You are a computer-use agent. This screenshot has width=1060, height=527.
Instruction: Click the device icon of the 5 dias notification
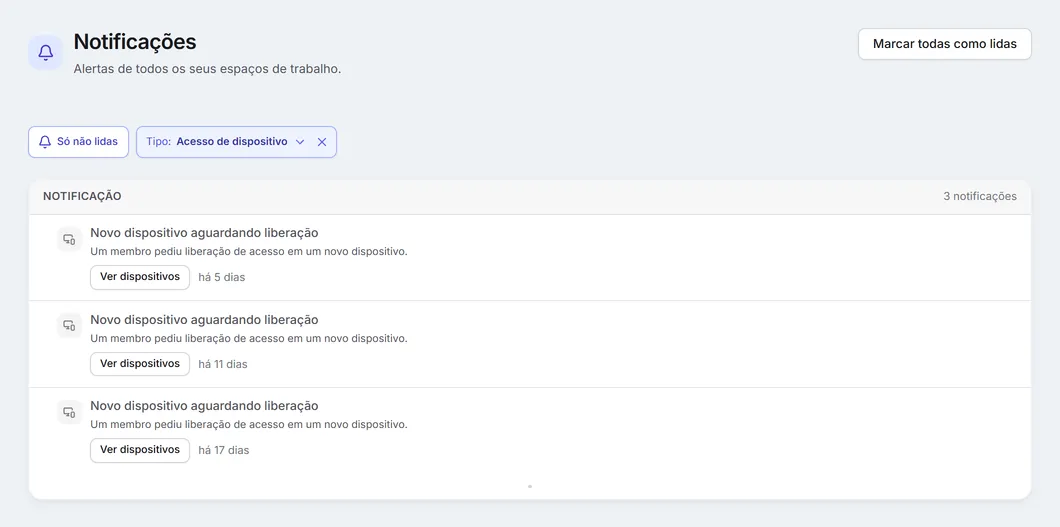tap(69, 239)
